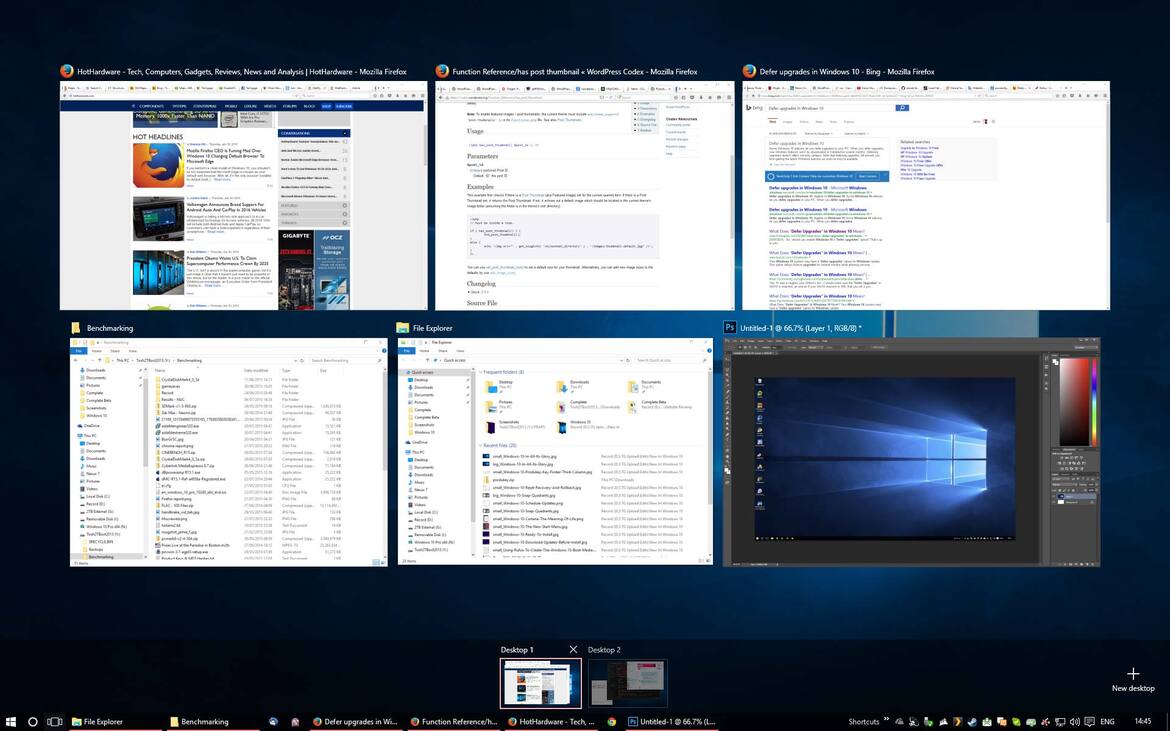Screen dimensions: 1170x731
Task: Open the Windows Start menu
Action: pyautogui.click(x=11, y=721)
